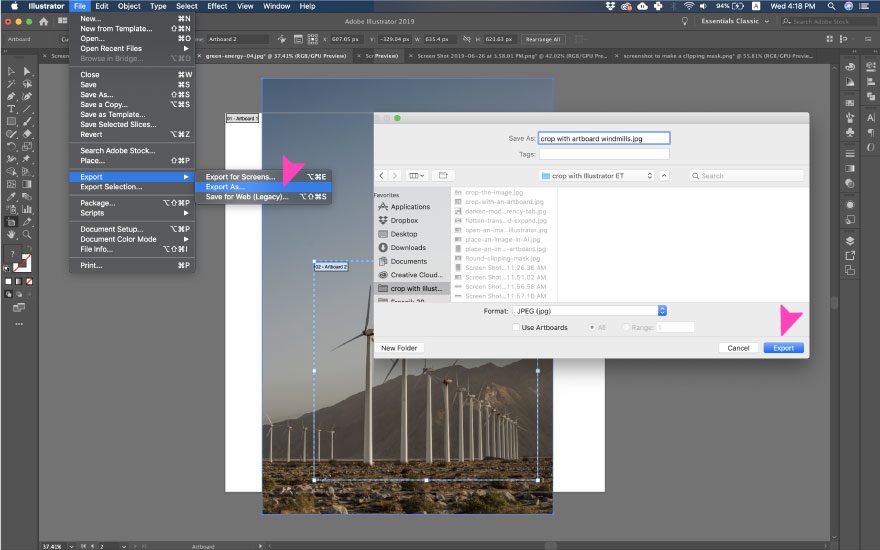Select the Range radio button
Image resolution: width=880 pixels, height=550 pixels.
point(626,327)
